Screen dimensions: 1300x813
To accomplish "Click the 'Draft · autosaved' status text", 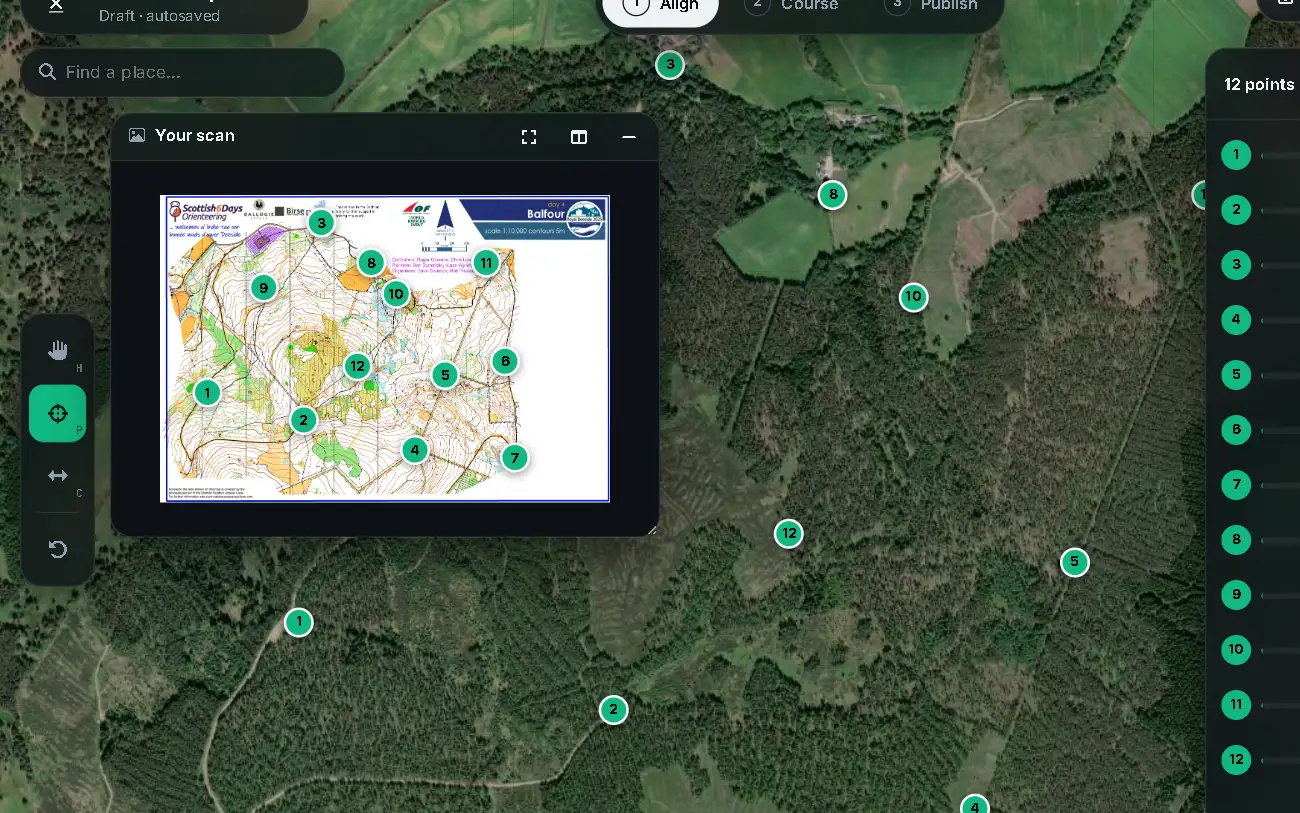I will tap(159, 15).
